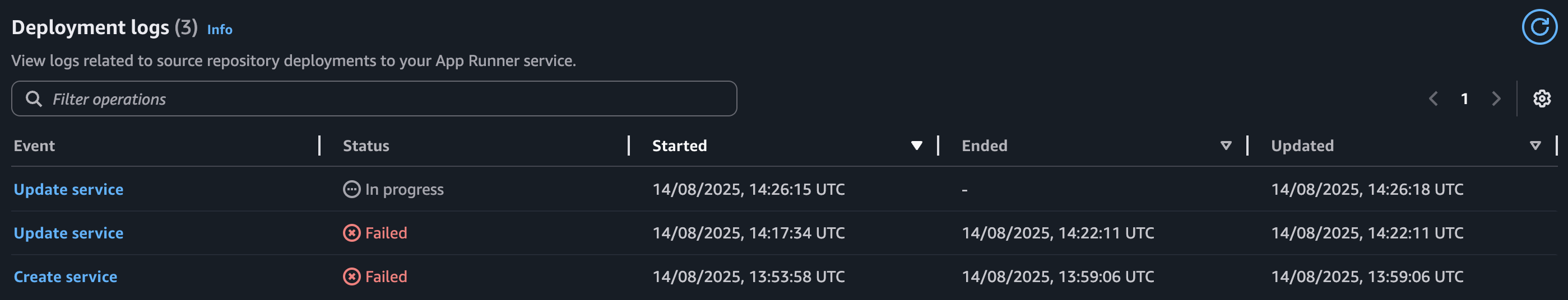Viewport: 1568px width, 300px height.
Task: Go to next page of logs
Action: tap(1496, 99)
